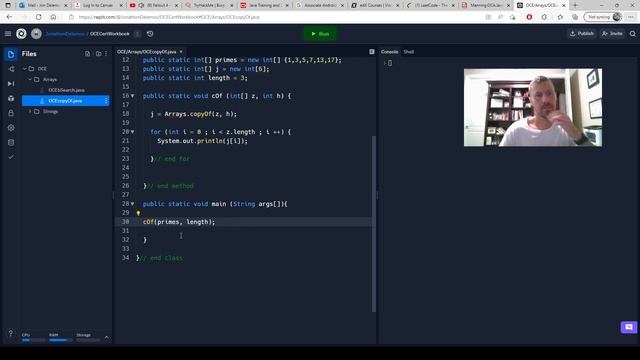Click the OCECertWorkbook repl name
Screen dimensions: 640x360
pyautogui.click(x=109, y=34)
